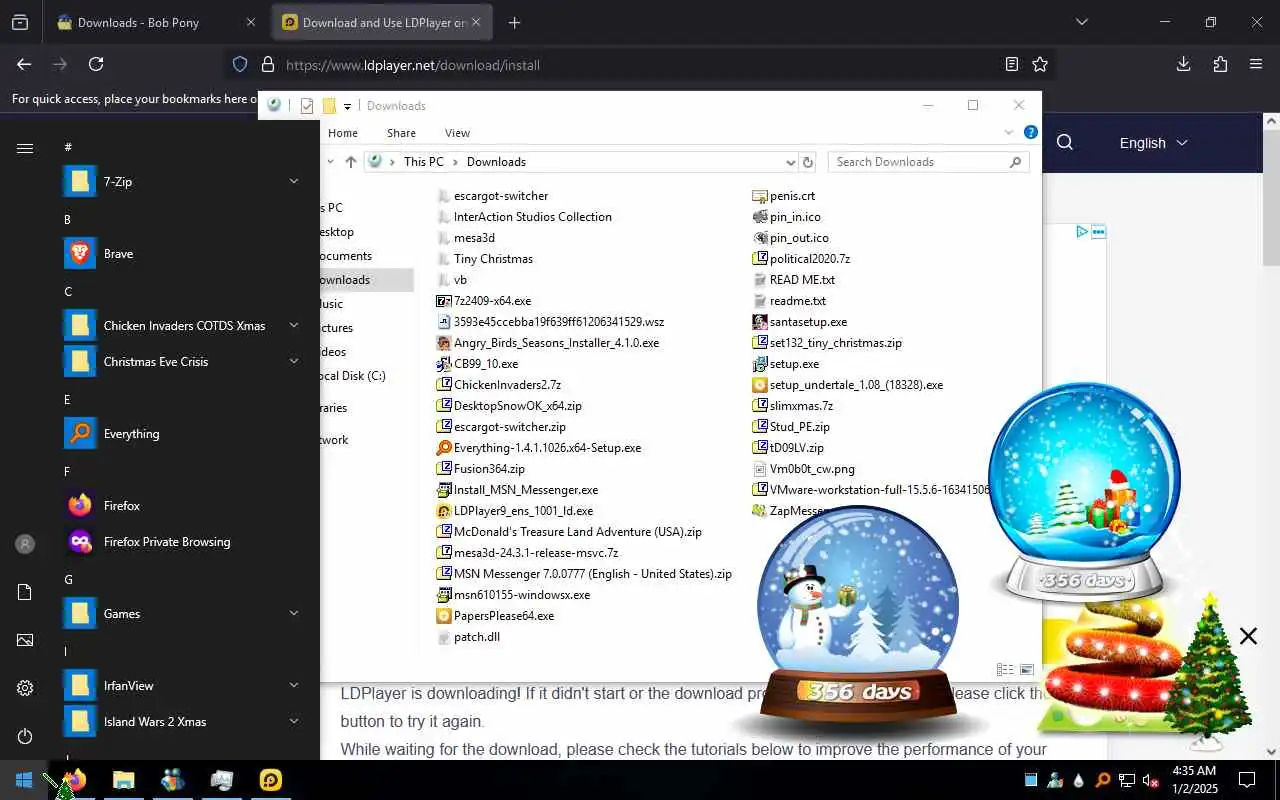1280x800 pixels.
Task: Refresh the Downloads folder view
Action: (808, 162)
